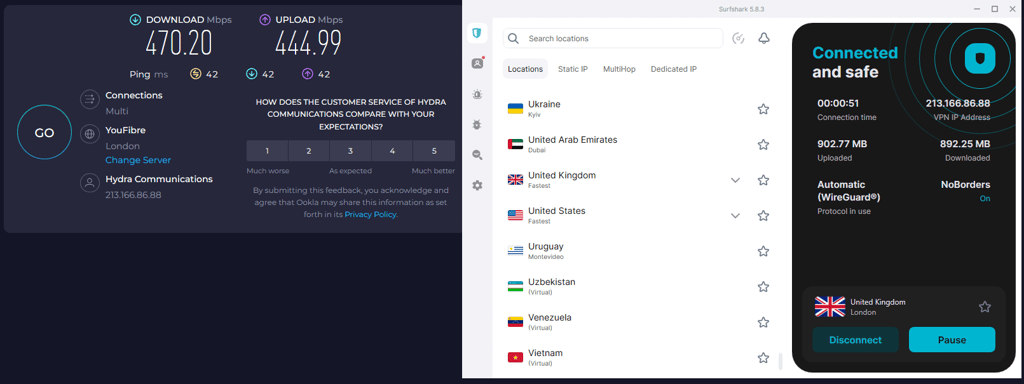The height and width of the screenshot is (384, 1024).
Task: Click the Change Server link
Action: click(138, 160)
